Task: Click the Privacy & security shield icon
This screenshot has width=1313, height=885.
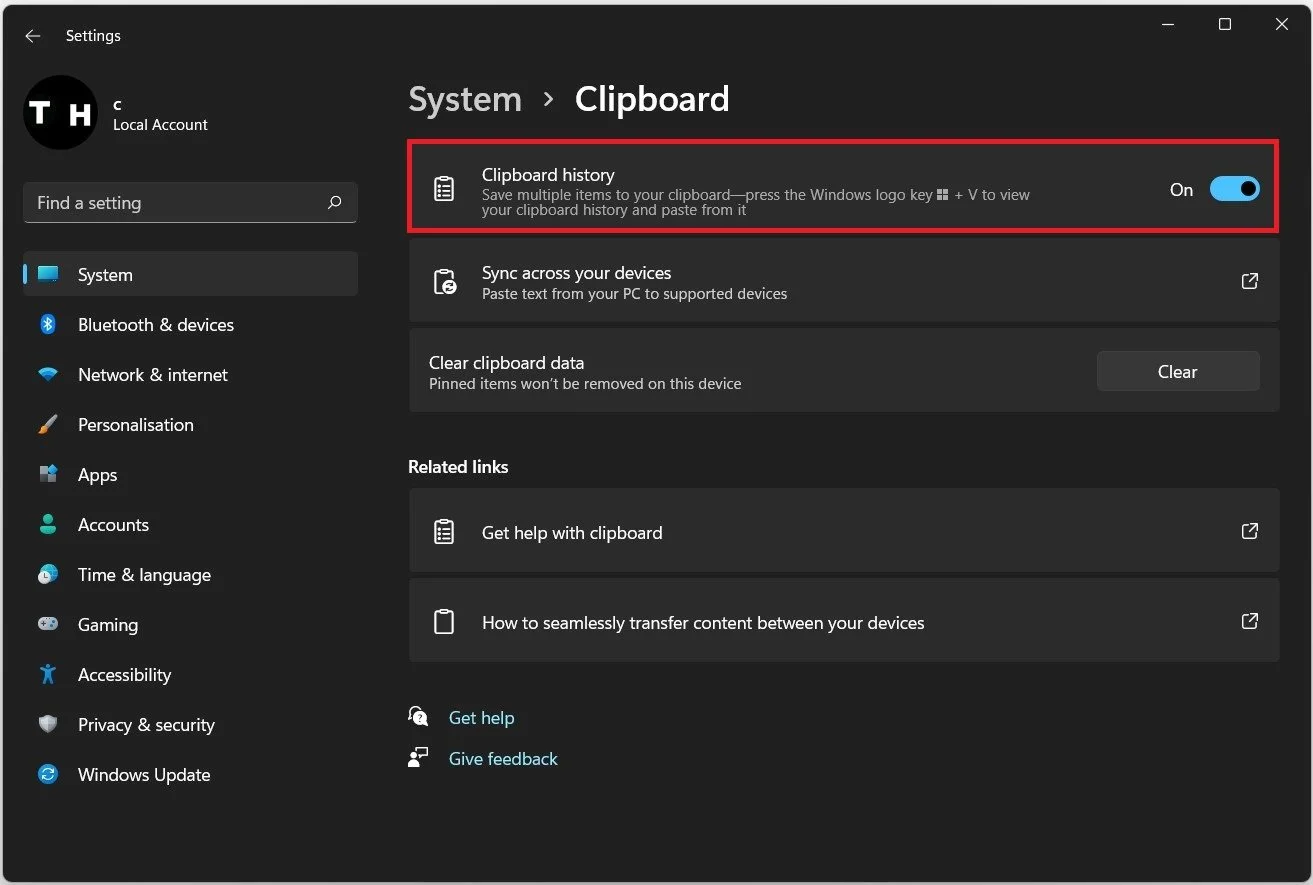Action: point(48,724)
